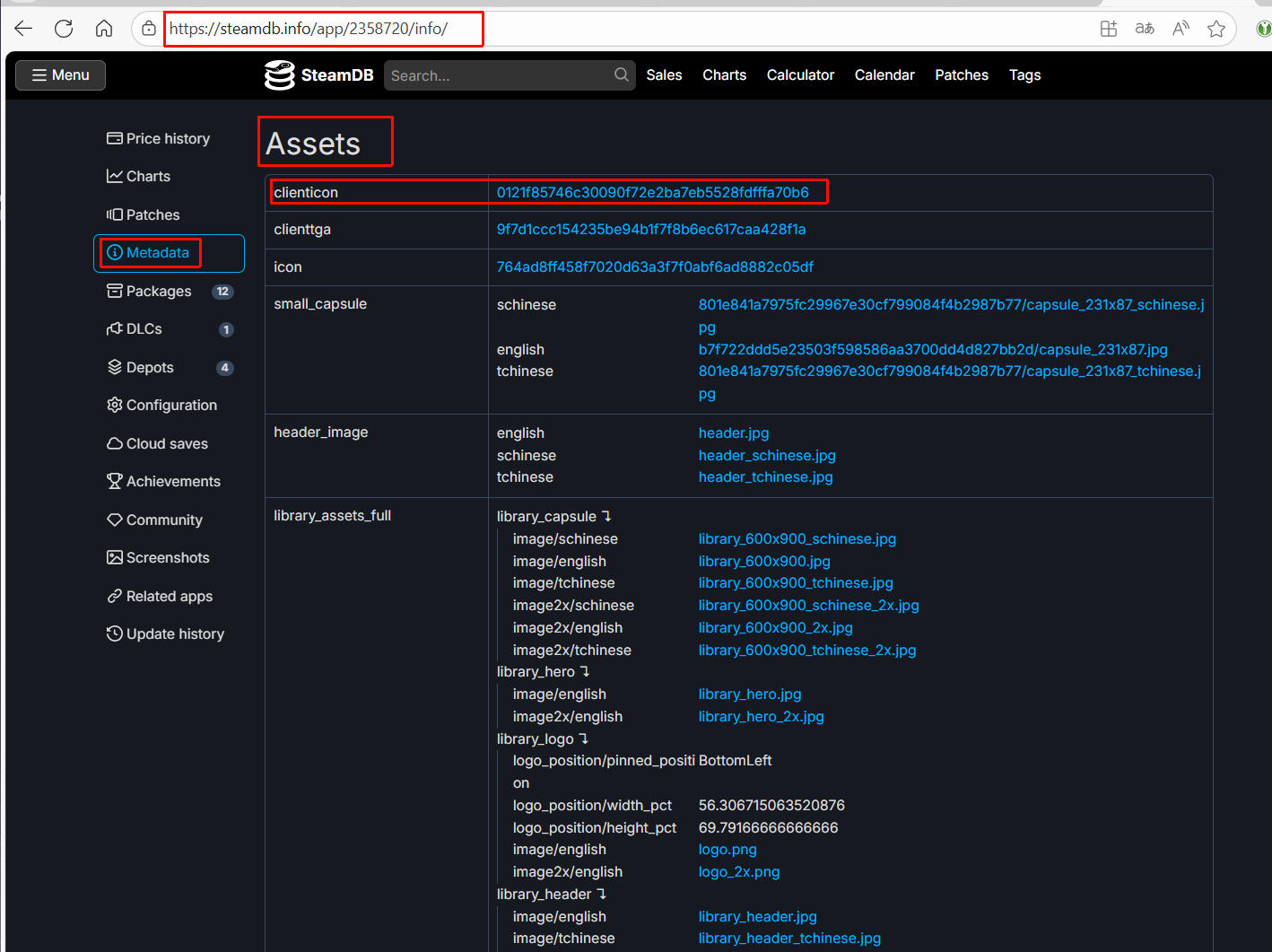Click the browser address bar URL
The width and height of the screenshot is (1272, 952).
309,29
